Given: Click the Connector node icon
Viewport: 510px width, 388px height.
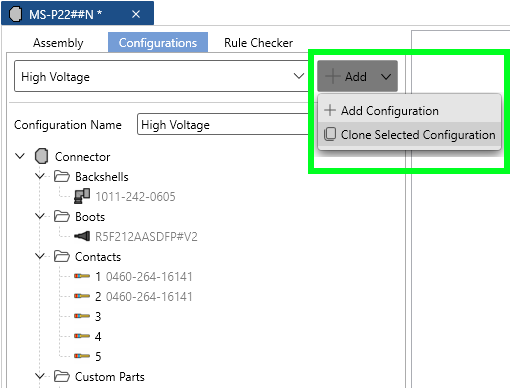Looking at the screenshot, I should tap(42, 156).
